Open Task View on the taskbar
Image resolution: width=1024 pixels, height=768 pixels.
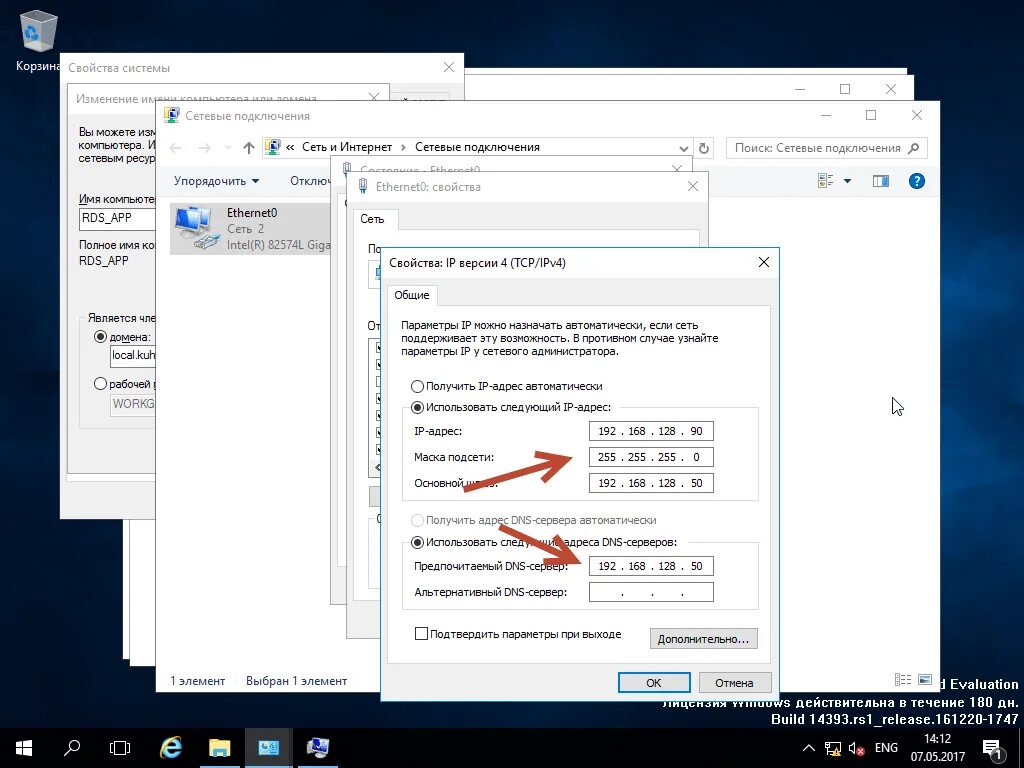[120, 748]
